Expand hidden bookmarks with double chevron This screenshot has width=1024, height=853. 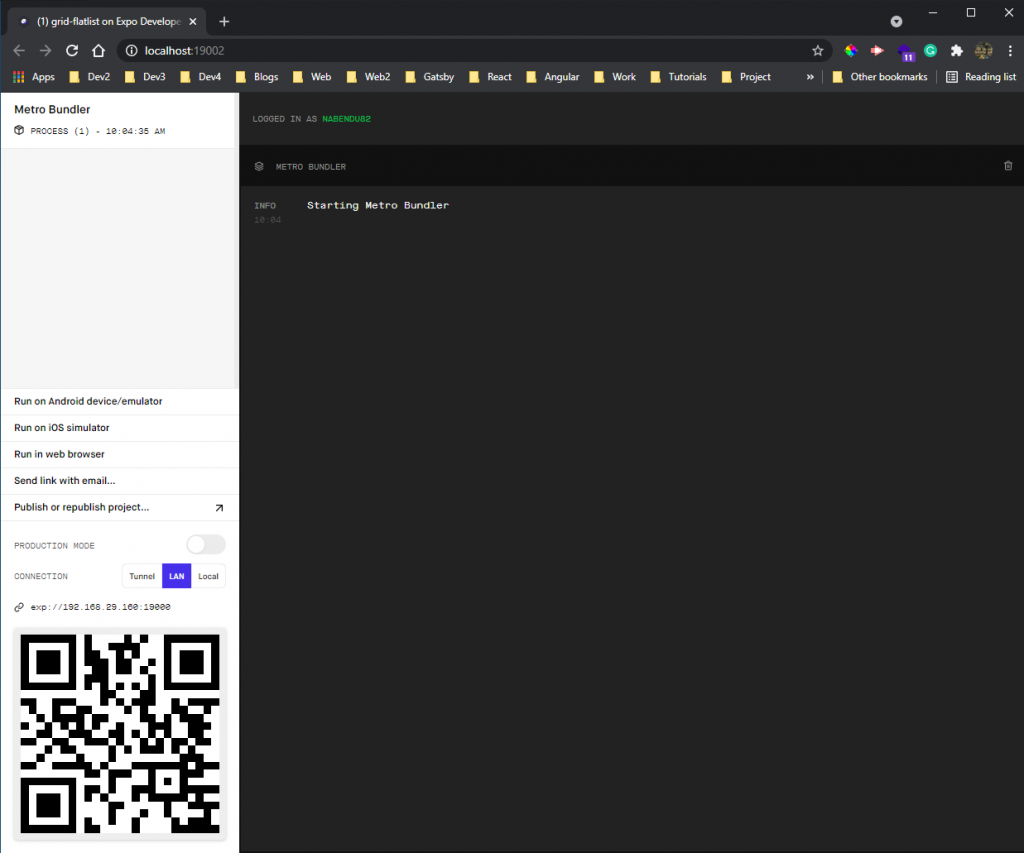[x=810, y=76]
